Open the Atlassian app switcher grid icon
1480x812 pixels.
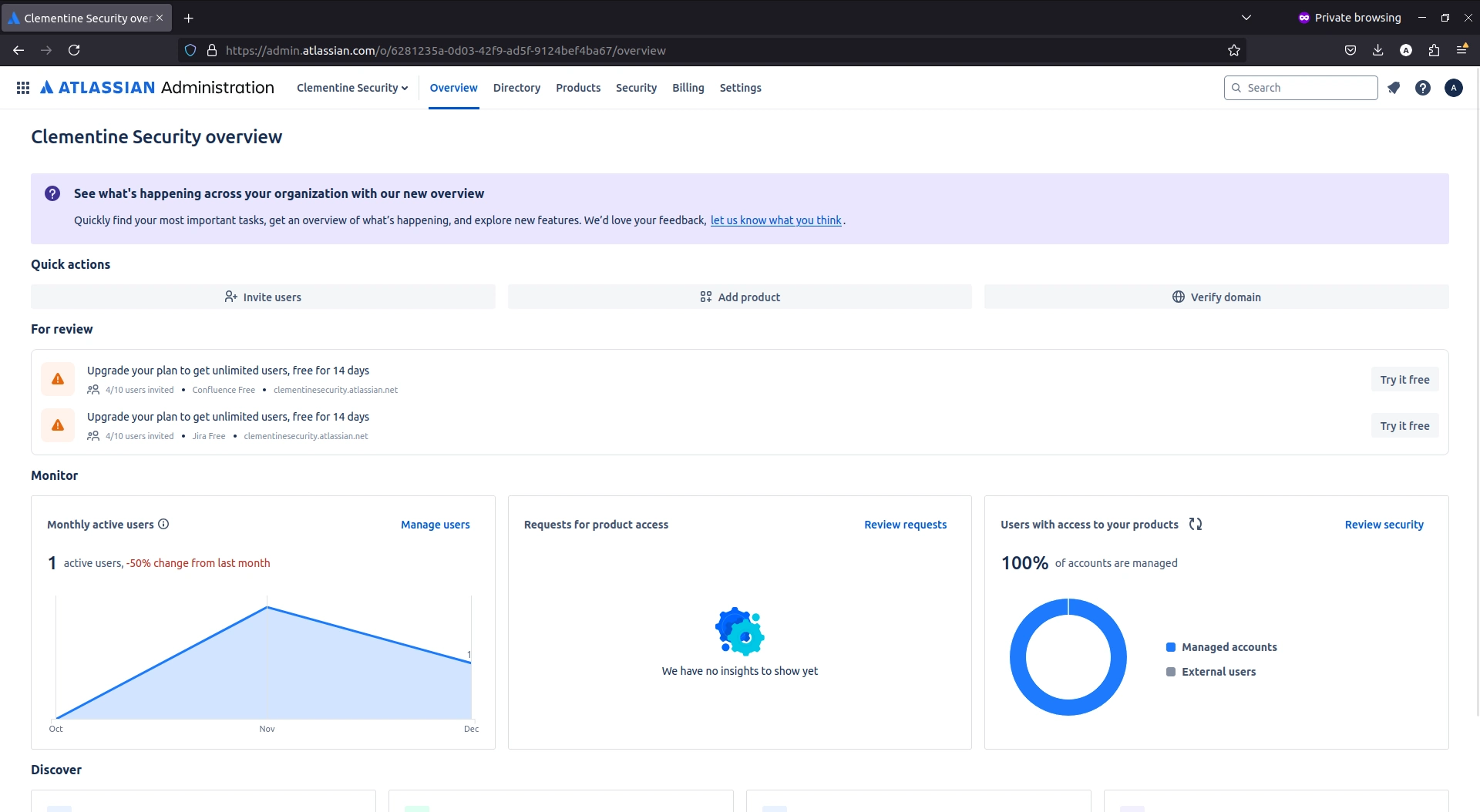23,88
